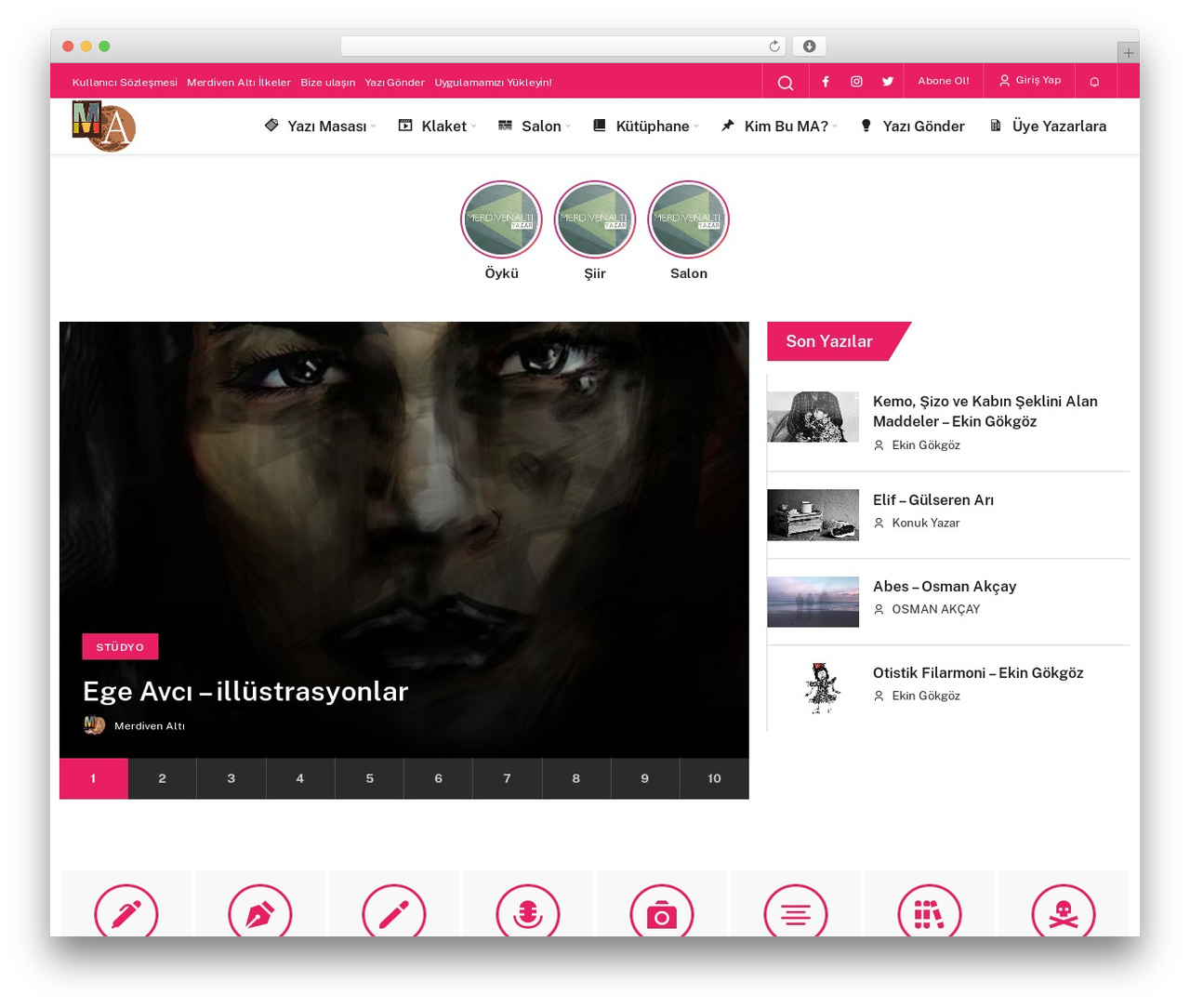
Task: Expand the Salon navigation dropdown
Action: 535,126
